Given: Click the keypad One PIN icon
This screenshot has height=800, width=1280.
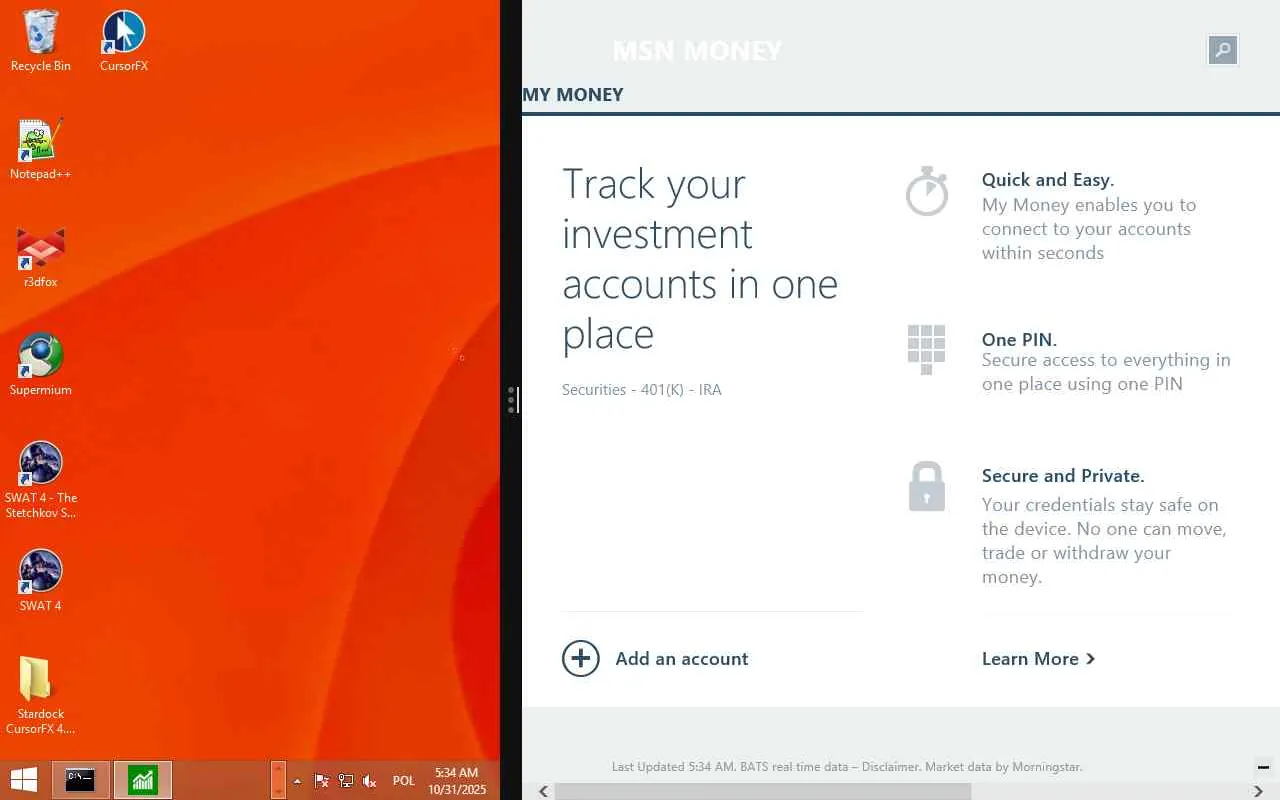Looking at the screenshot, I should tap(926, 350).
